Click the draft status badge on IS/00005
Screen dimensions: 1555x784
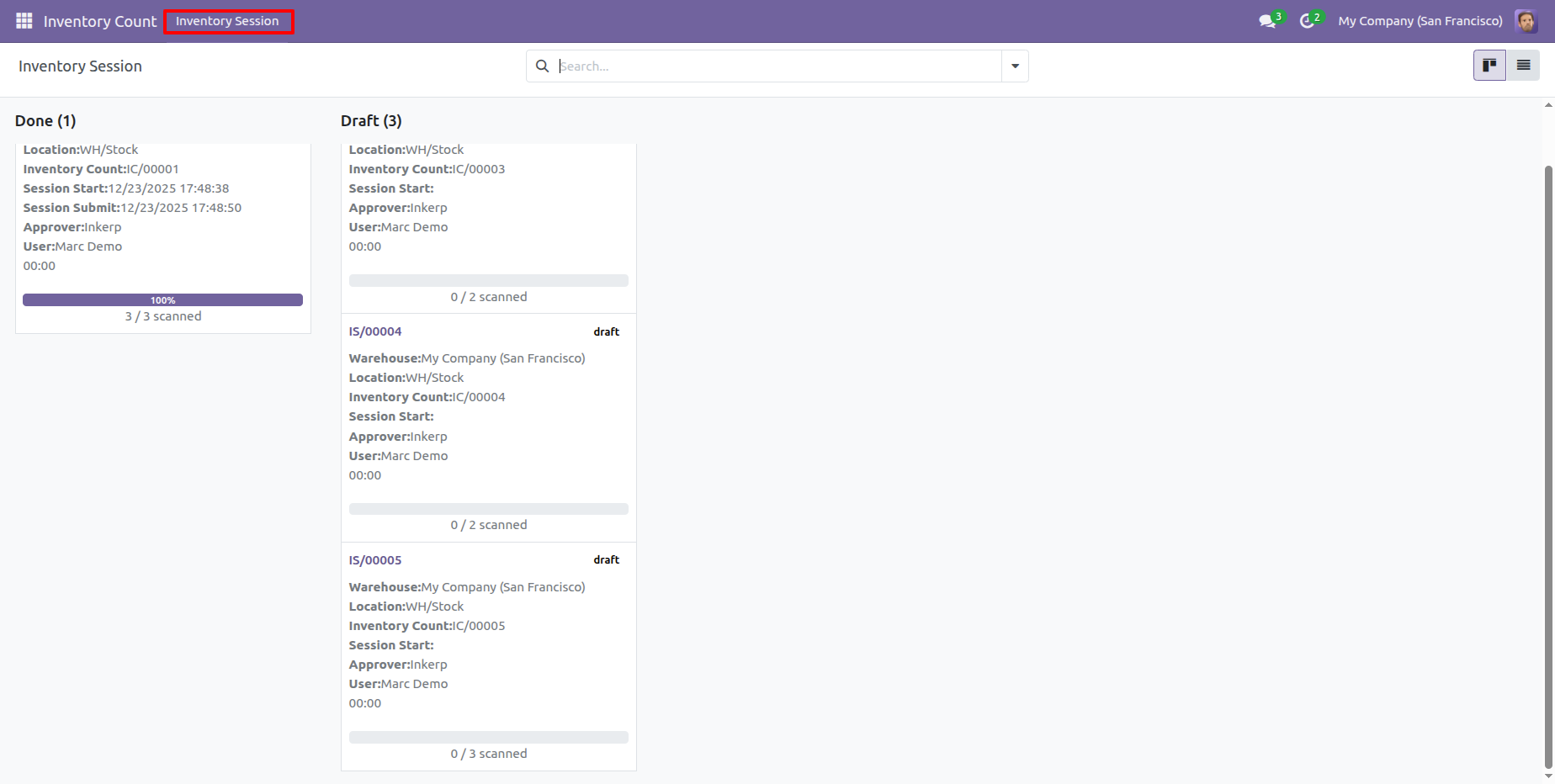point(607,560)
